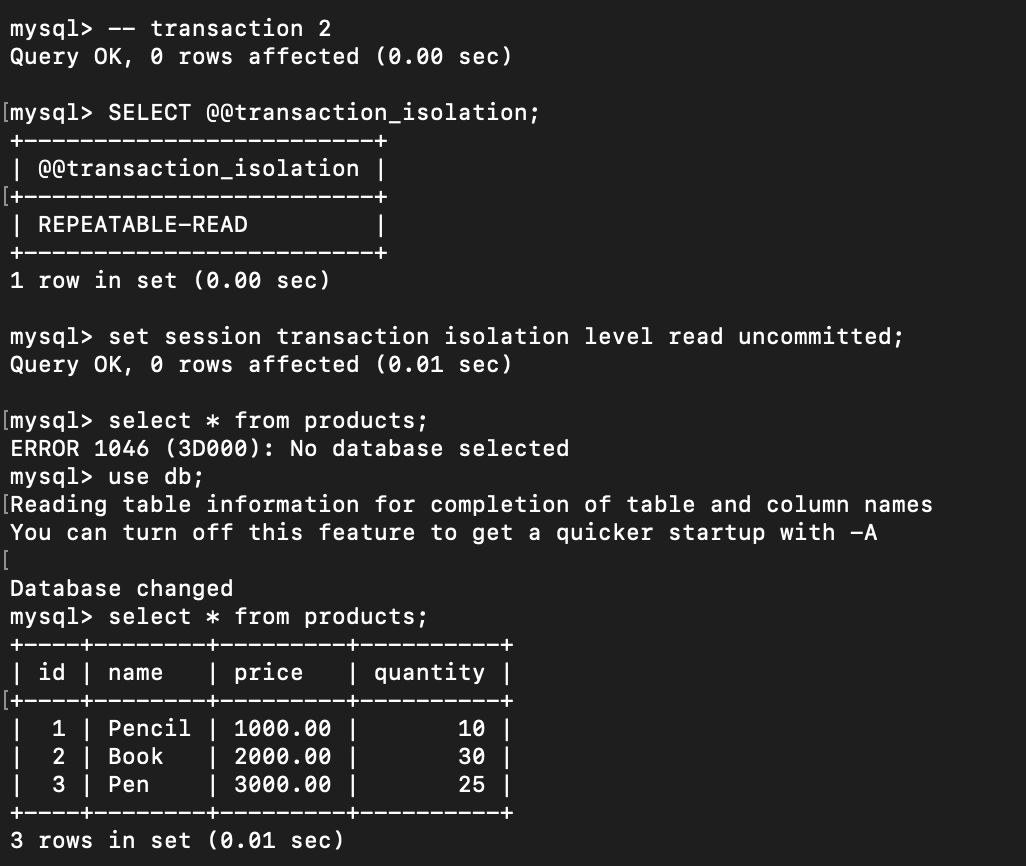Click the 'name' column header
This screenshot has width=1026, height=866.
135,672
